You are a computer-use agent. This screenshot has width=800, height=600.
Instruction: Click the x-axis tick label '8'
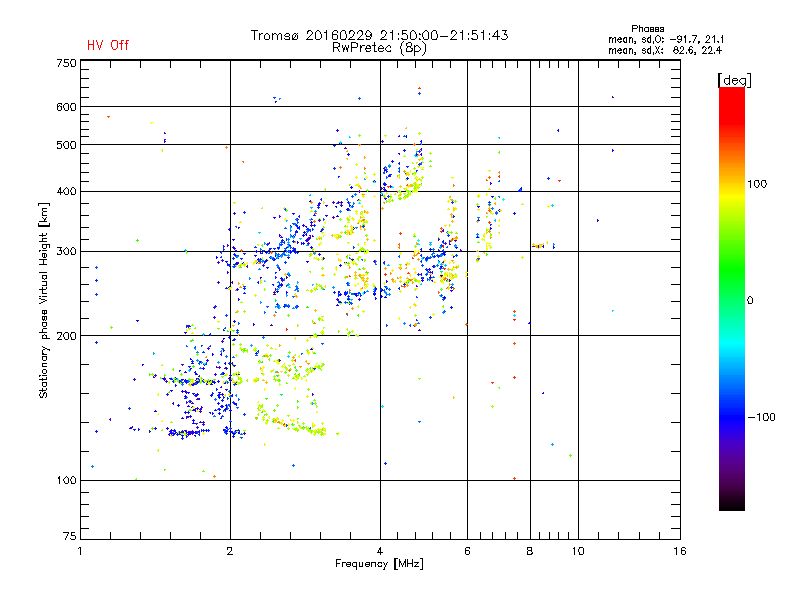(x=530, y=551)
